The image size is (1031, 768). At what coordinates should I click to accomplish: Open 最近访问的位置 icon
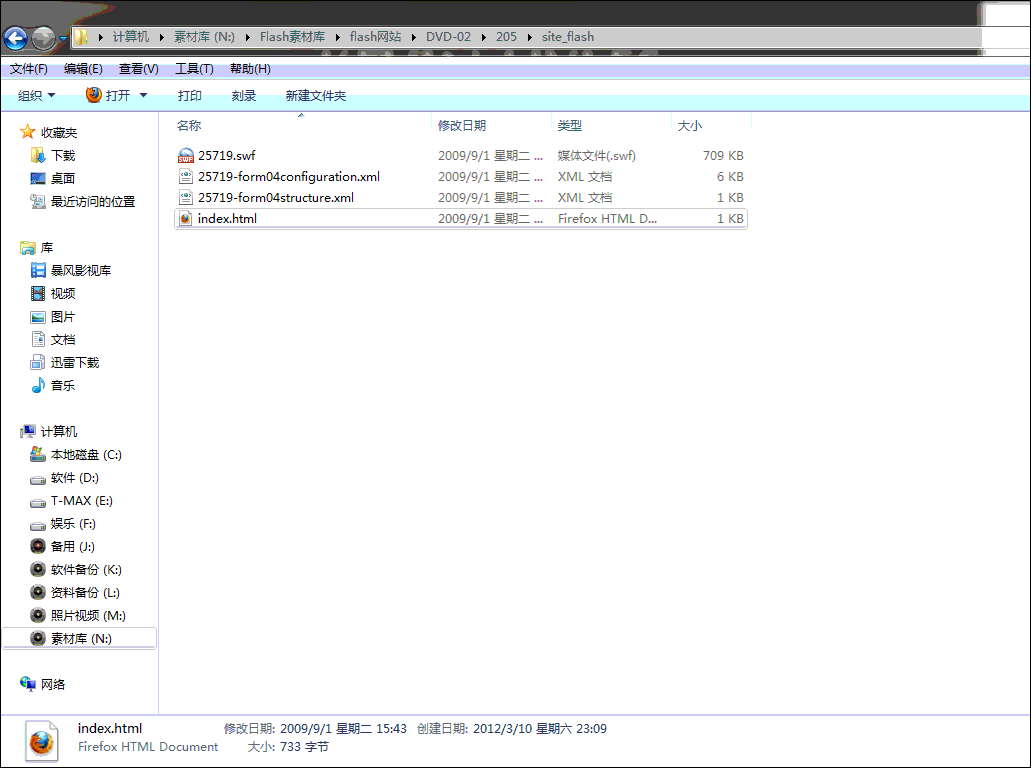click(38, 201)
